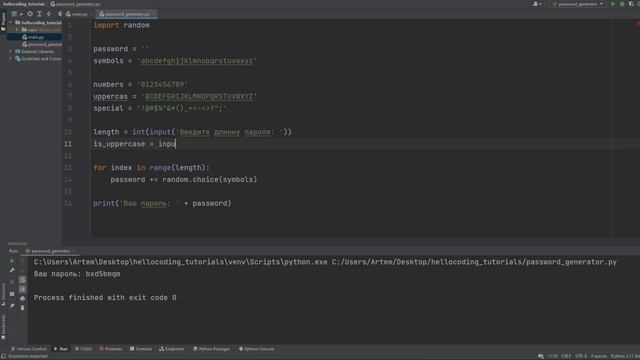Image resolution: width=640 pixels, height=360 pixels.
Task: Click Up the stack trace arrow
Action: tap(22, 260)
